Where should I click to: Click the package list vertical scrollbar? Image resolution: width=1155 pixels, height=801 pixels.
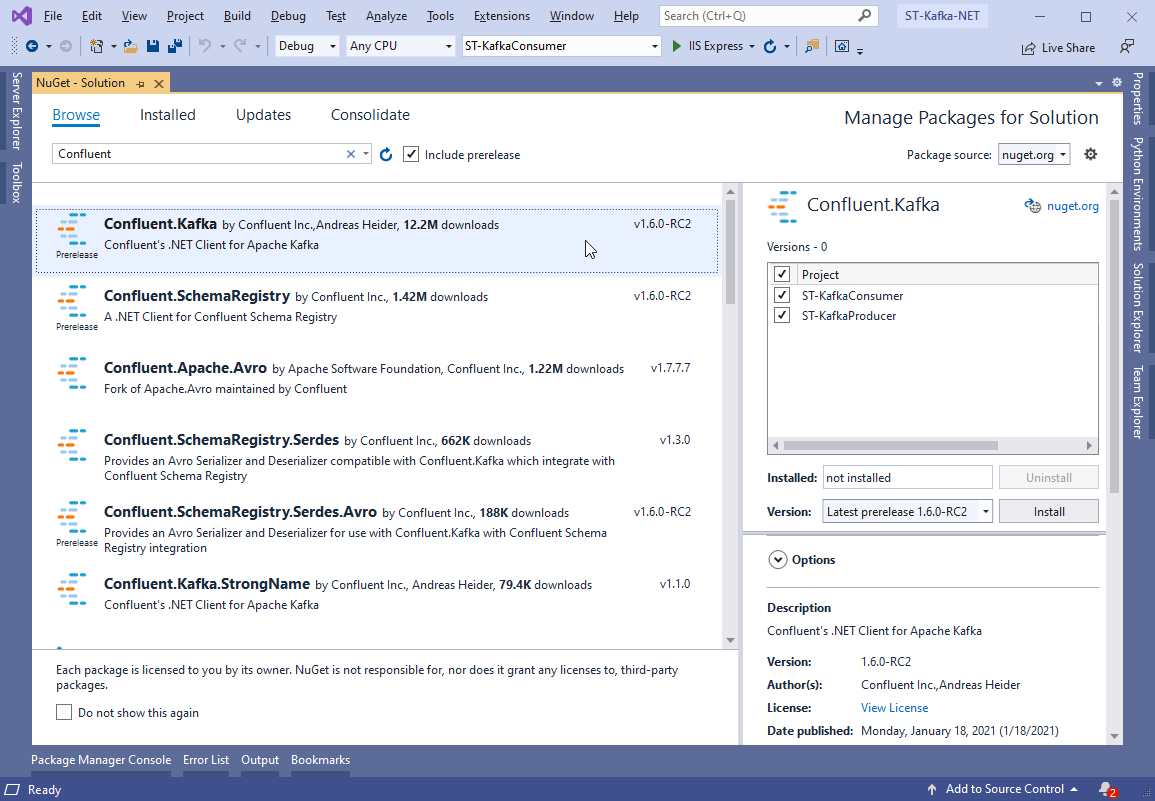730,251
